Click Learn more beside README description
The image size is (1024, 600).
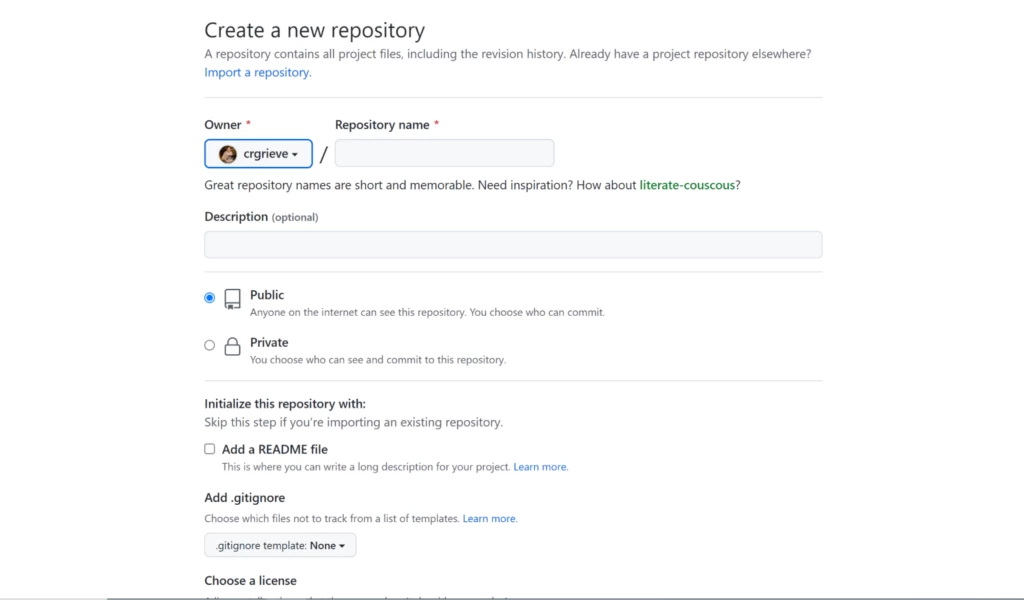540,466
